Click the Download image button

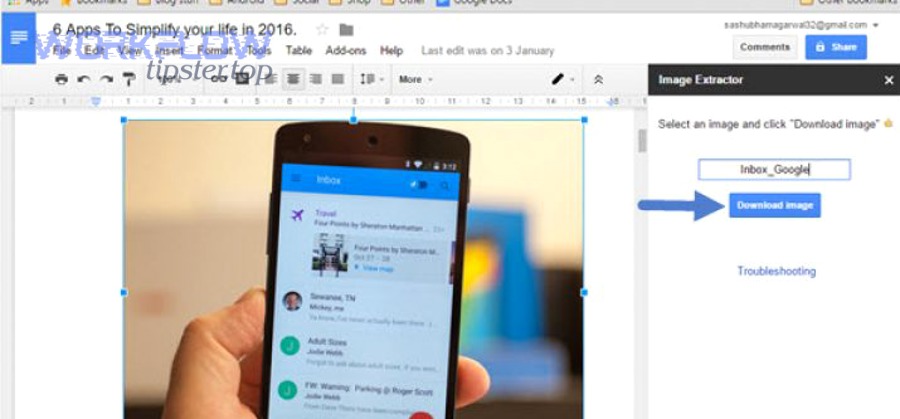point(775,205)
